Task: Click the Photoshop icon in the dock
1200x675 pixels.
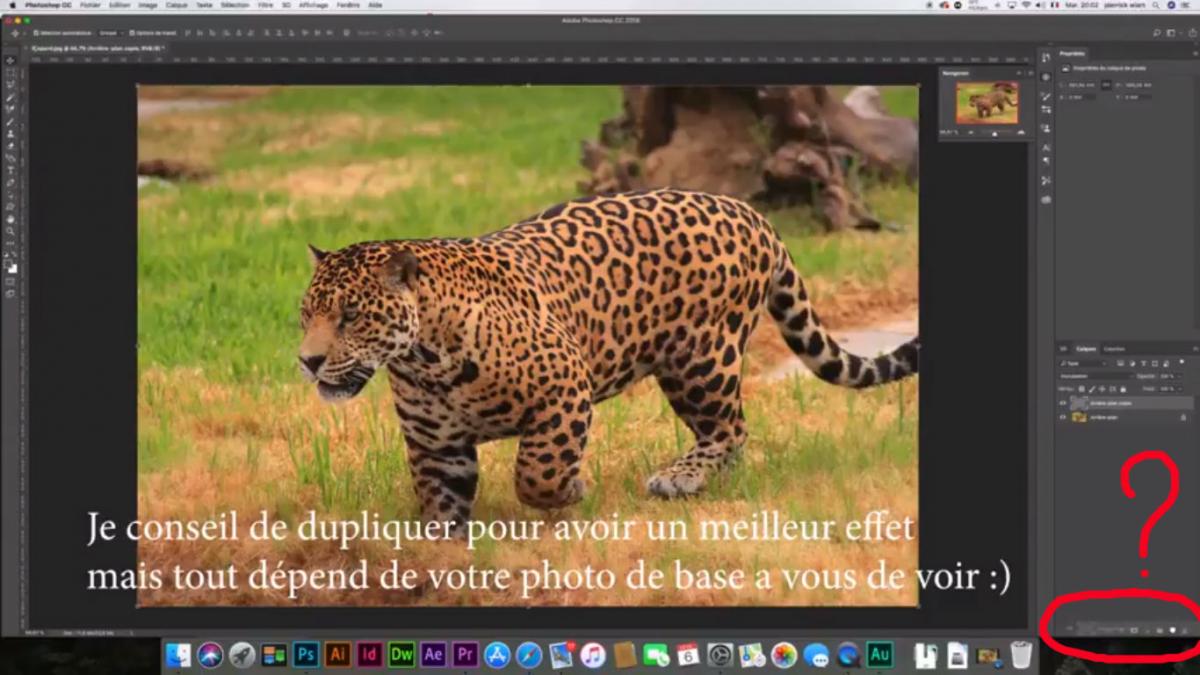Action: pyautogui.click(x=306, y=655)
